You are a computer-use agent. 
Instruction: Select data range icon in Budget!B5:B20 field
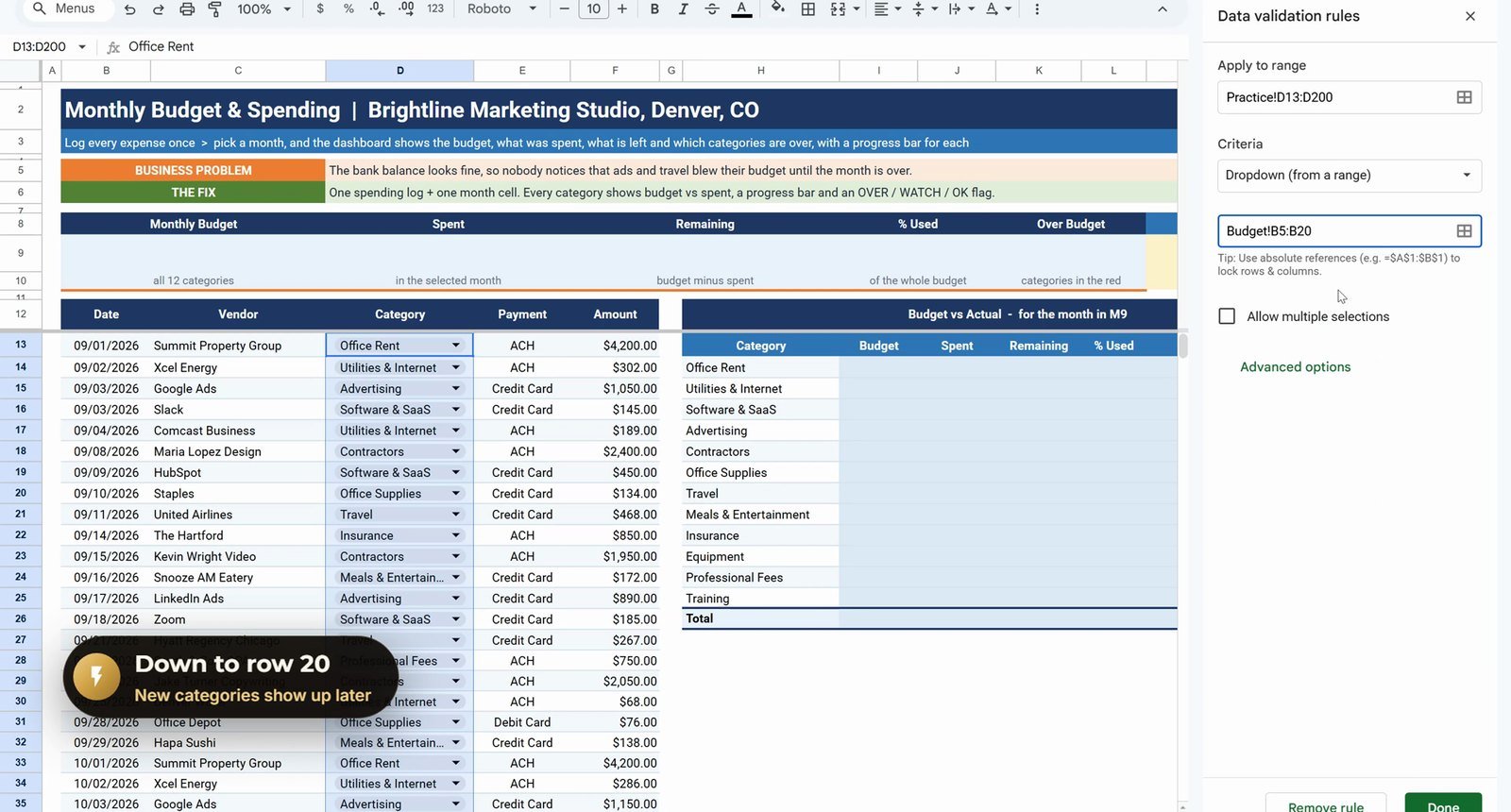[1464, 231]
